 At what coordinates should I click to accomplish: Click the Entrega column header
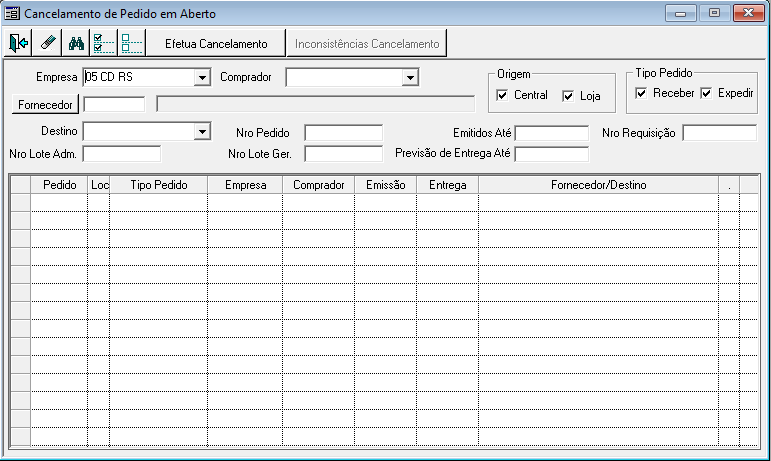447,185
